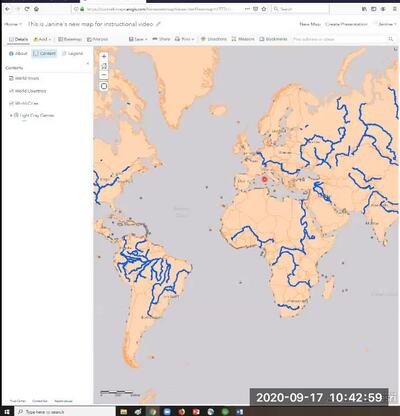Click the browser back arrow
The height and width of the screenshot is (416, 400).
tap(8, 9)
